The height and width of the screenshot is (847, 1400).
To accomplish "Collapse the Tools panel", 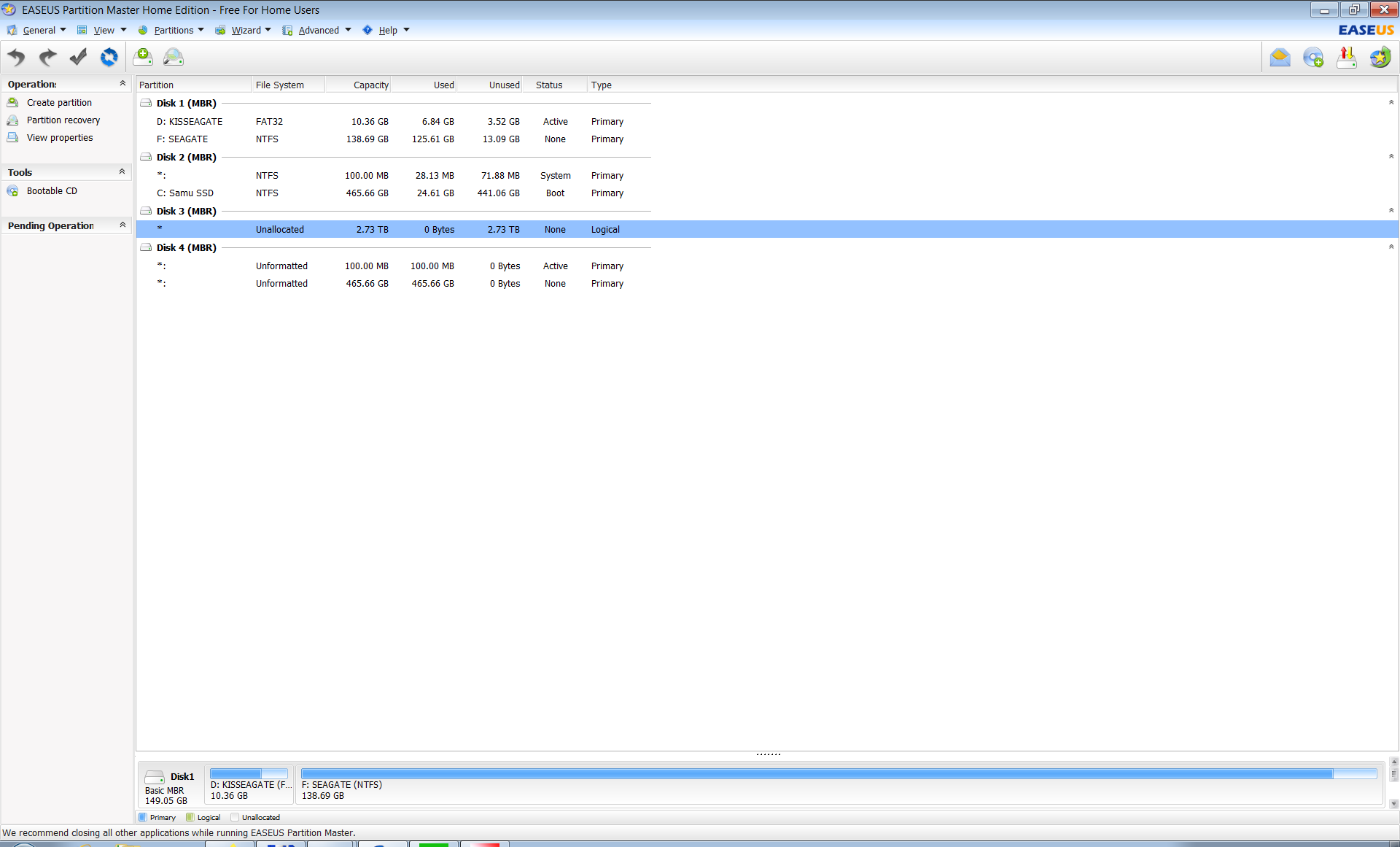I will pos(122,172).
